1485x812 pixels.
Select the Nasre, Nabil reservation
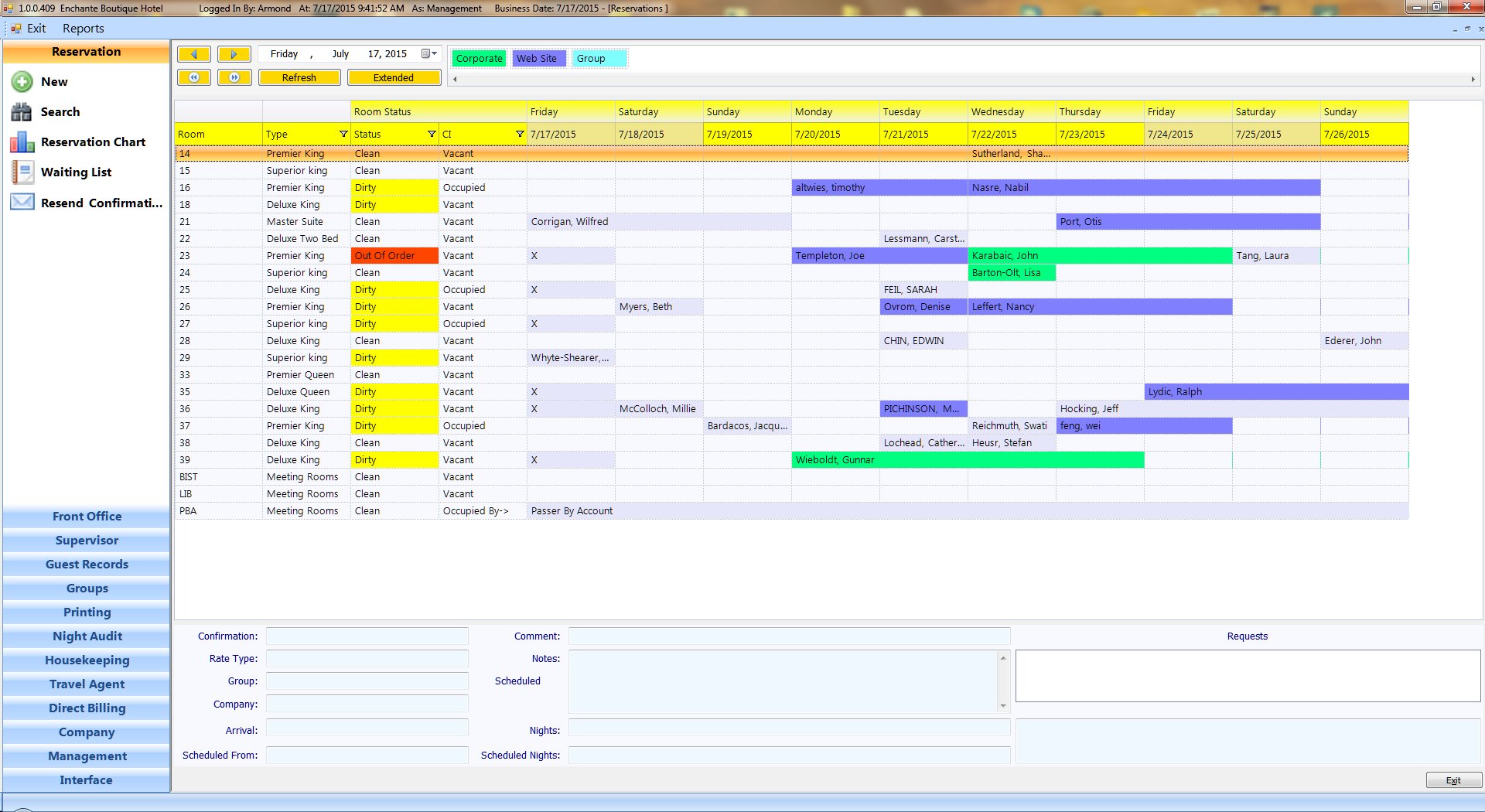pos(1144,188)
